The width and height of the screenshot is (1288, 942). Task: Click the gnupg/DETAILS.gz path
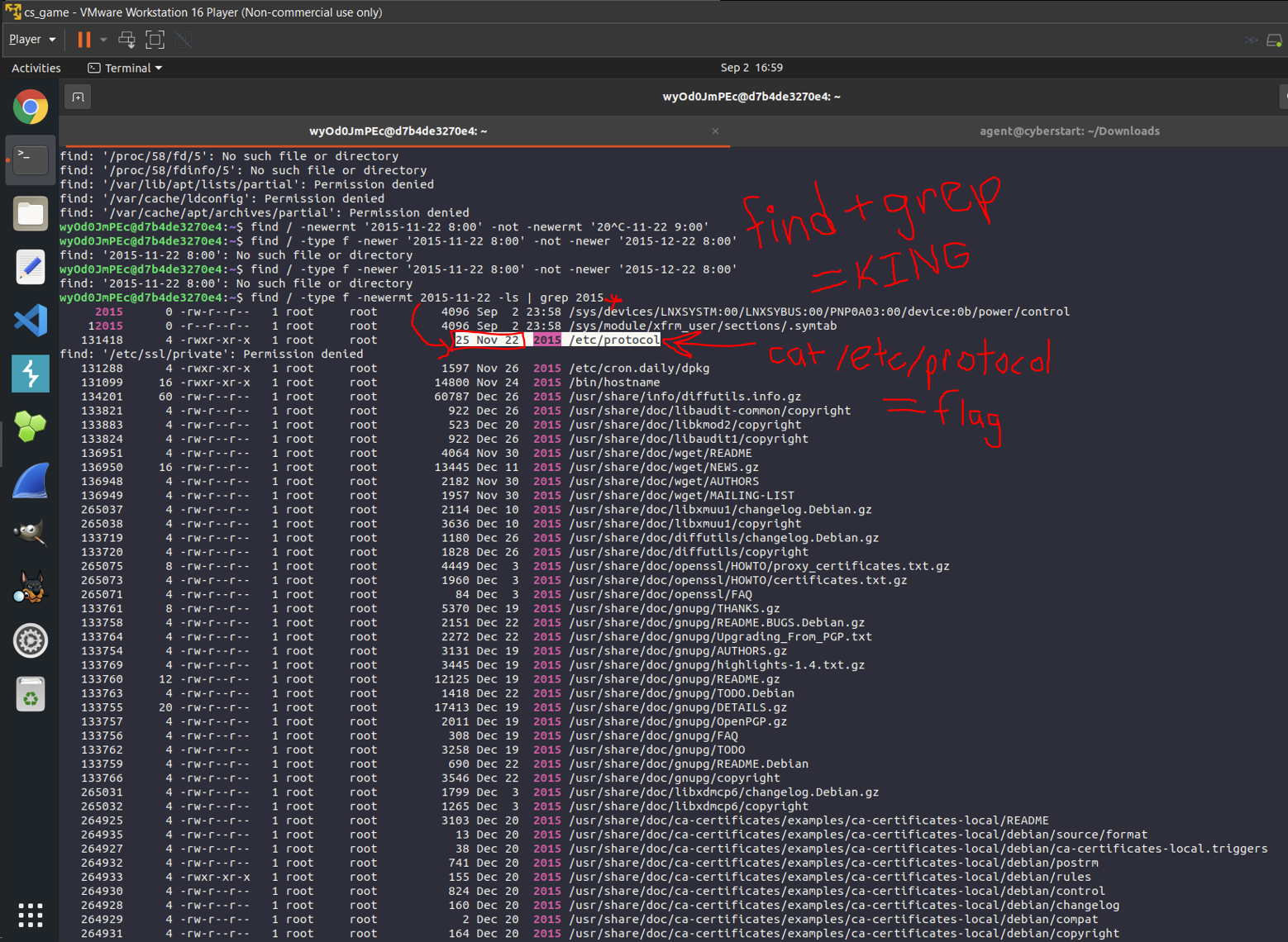[x=678, y=707]
